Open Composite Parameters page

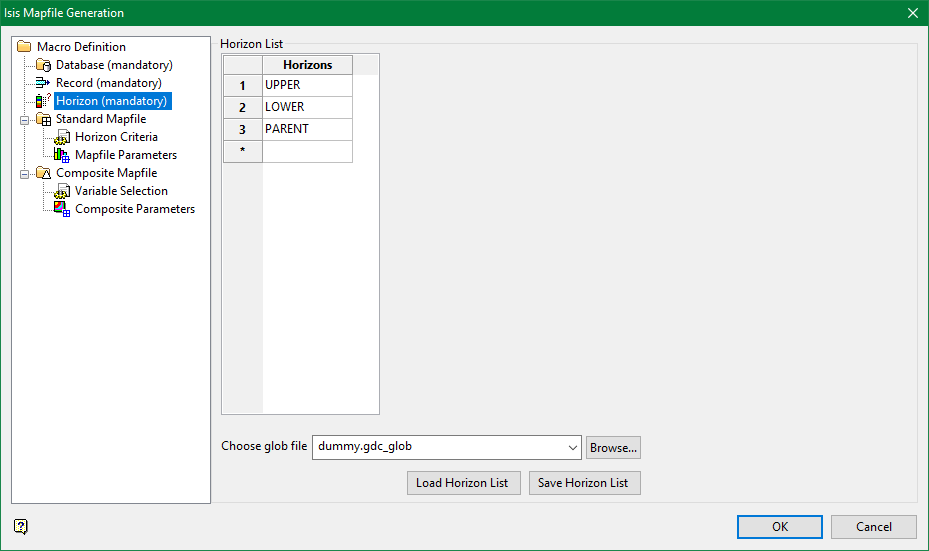[x=134, y=209]
